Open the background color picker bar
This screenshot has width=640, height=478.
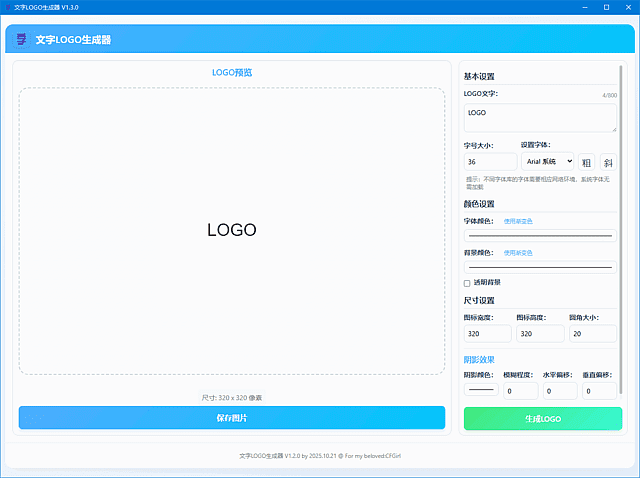coord(540,267)
